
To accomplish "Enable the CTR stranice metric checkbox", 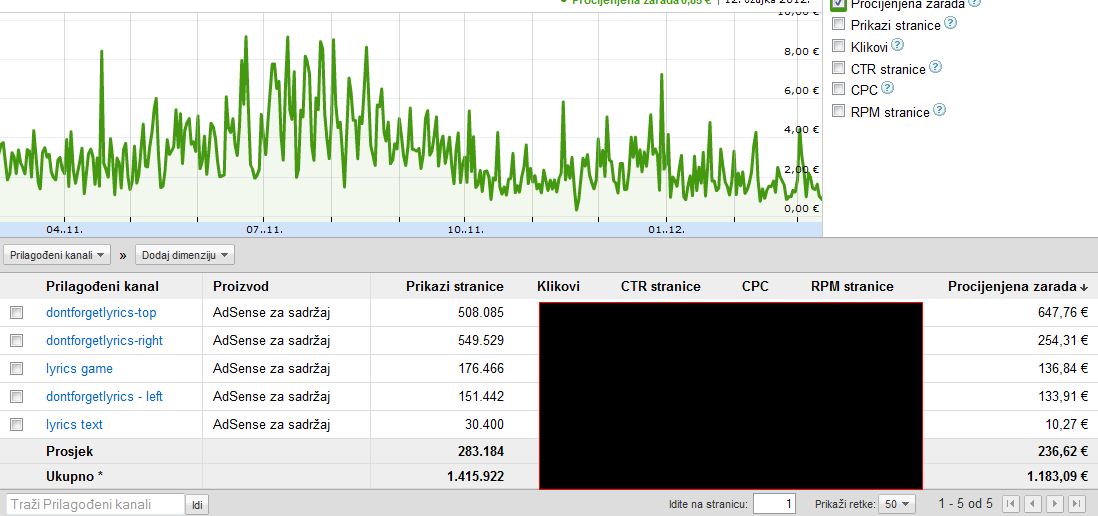I will 838,68.
